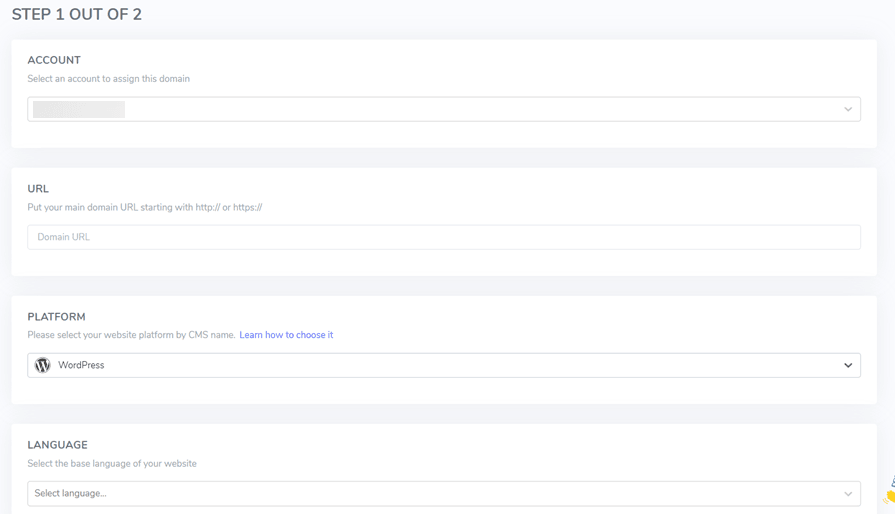Image resolution: width=895 pixels, height=514 pixels.
Task: Click the 'WordPress' selected platform text
Action: (81, 366)
